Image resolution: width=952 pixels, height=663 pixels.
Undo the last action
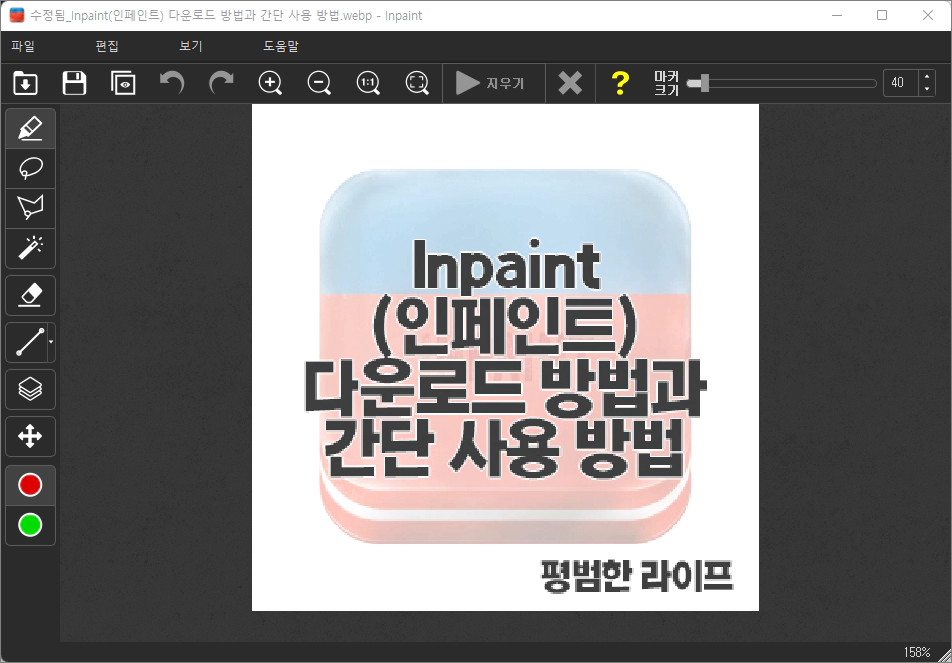coord(172,83)
